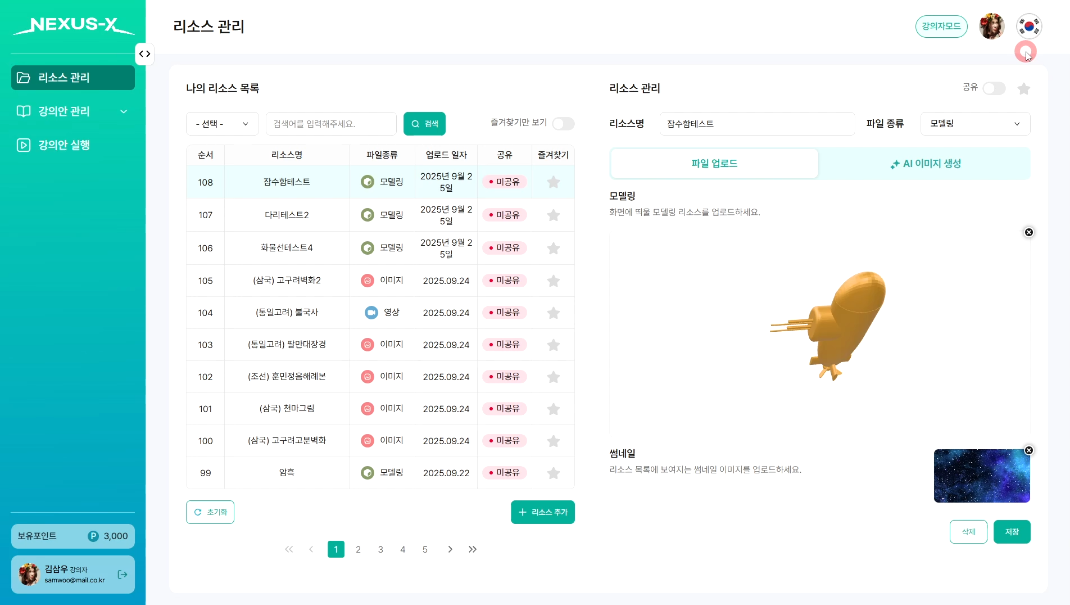Click the 리소스 추가 button
The height and width of the screenshot is (605, 1070).
click(543, 512)
